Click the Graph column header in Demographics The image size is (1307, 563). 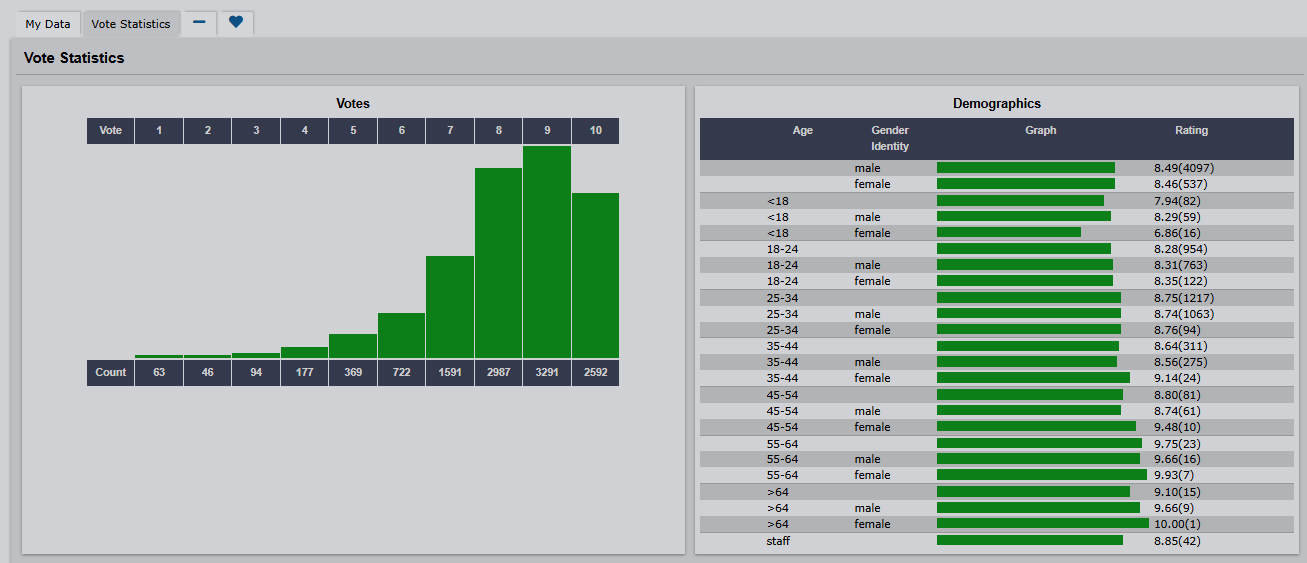click(1040, 131)
